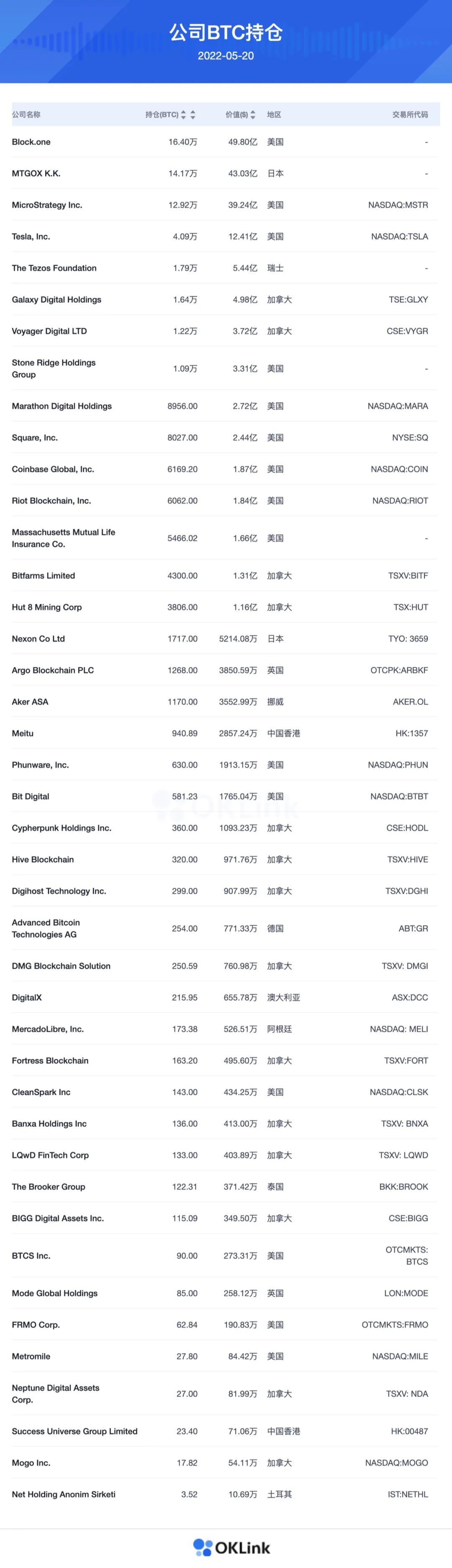
Task: Select the 公司BTC持仓 page title
Action: pyautogui.click(x=226, y=32)
